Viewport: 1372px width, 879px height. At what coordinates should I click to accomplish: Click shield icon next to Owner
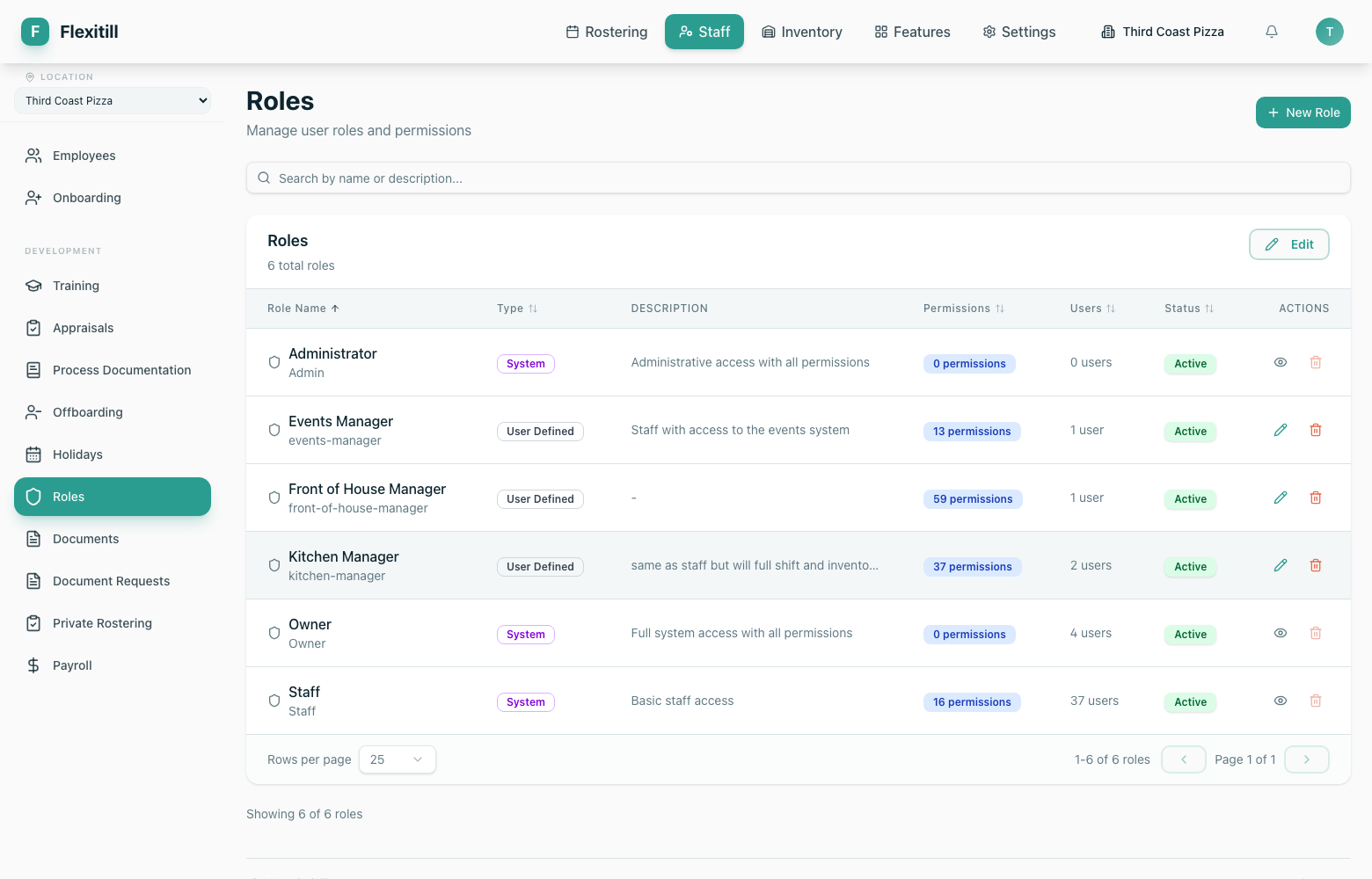[274, 633]
